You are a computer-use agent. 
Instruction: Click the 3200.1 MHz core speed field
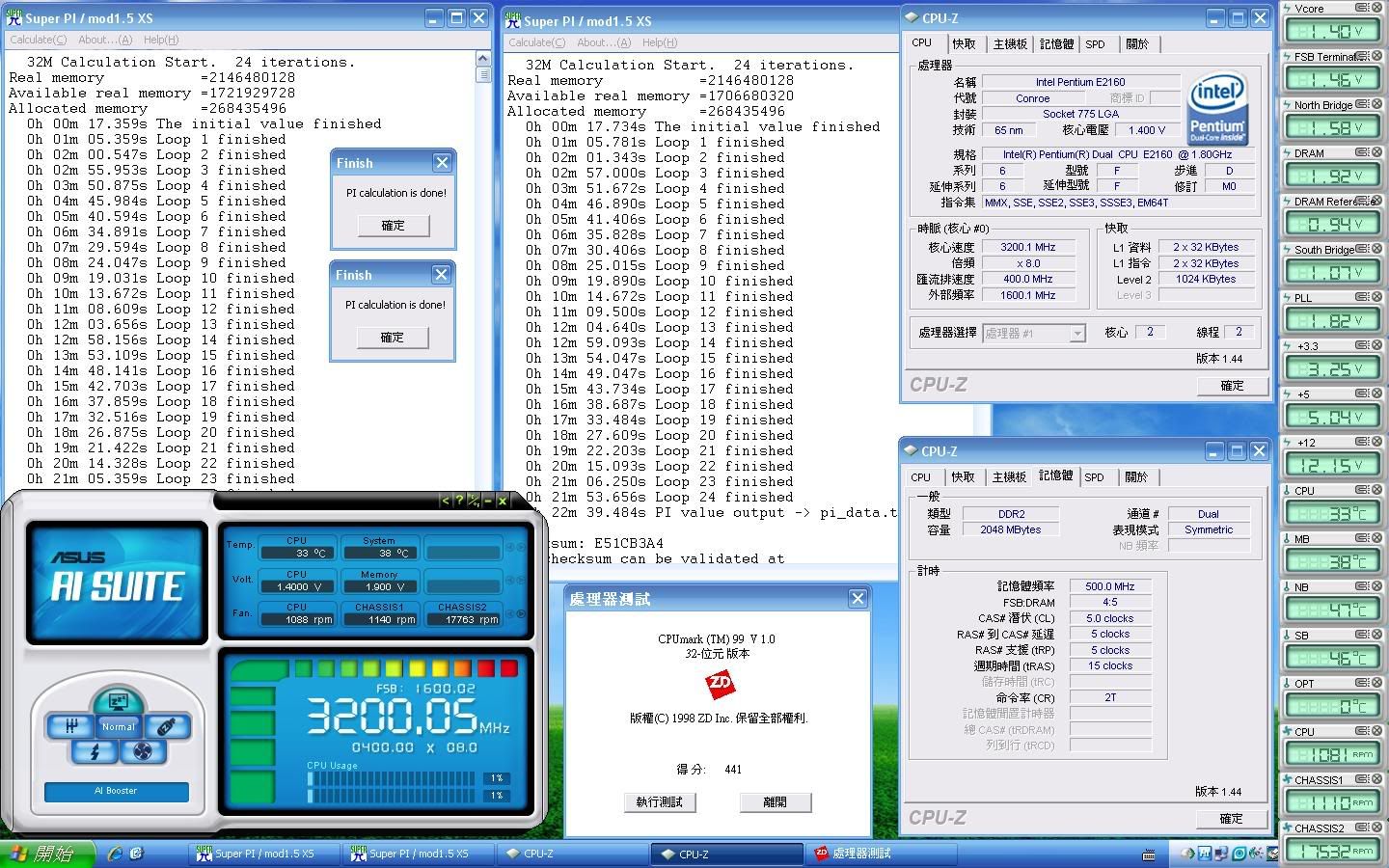click(x=1027, y=247)
